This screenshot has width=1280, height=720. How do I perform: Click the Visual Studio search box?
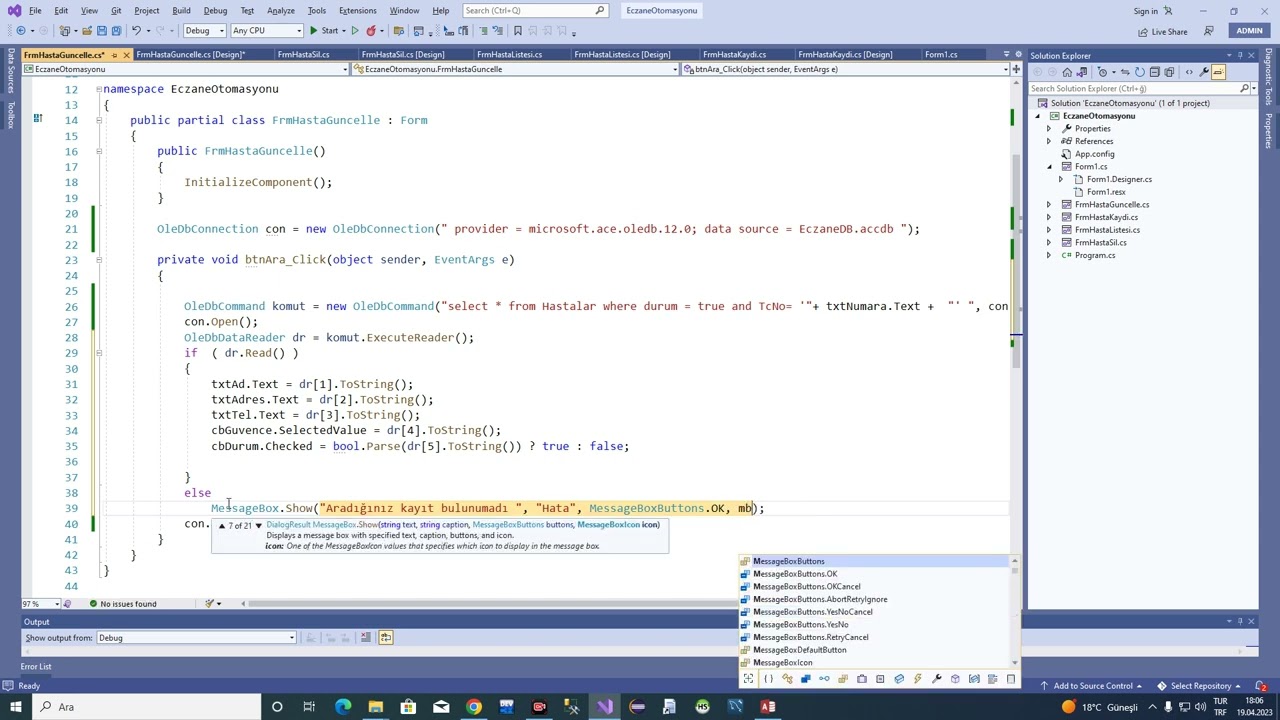(x=534, y=11)
